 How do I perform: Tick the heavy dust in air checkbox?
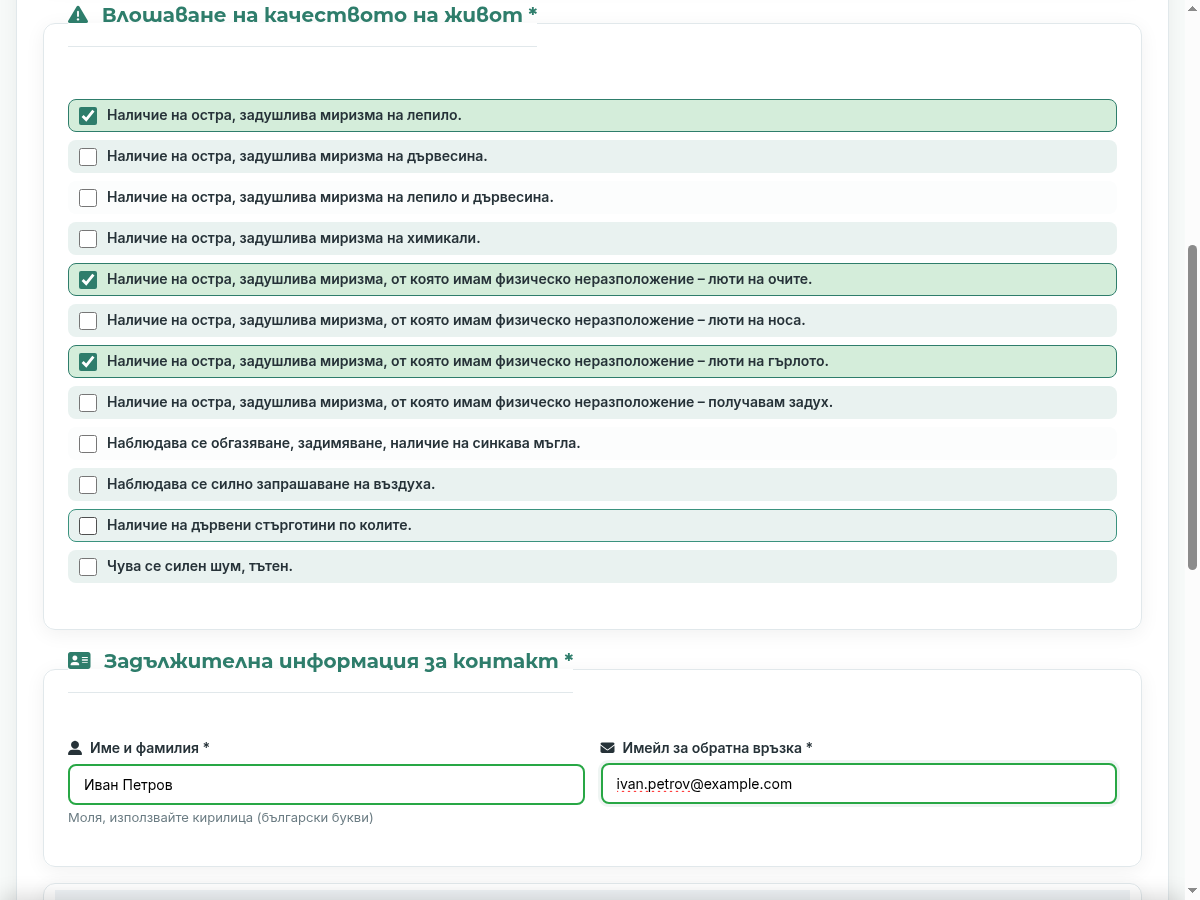click(88, 485)
